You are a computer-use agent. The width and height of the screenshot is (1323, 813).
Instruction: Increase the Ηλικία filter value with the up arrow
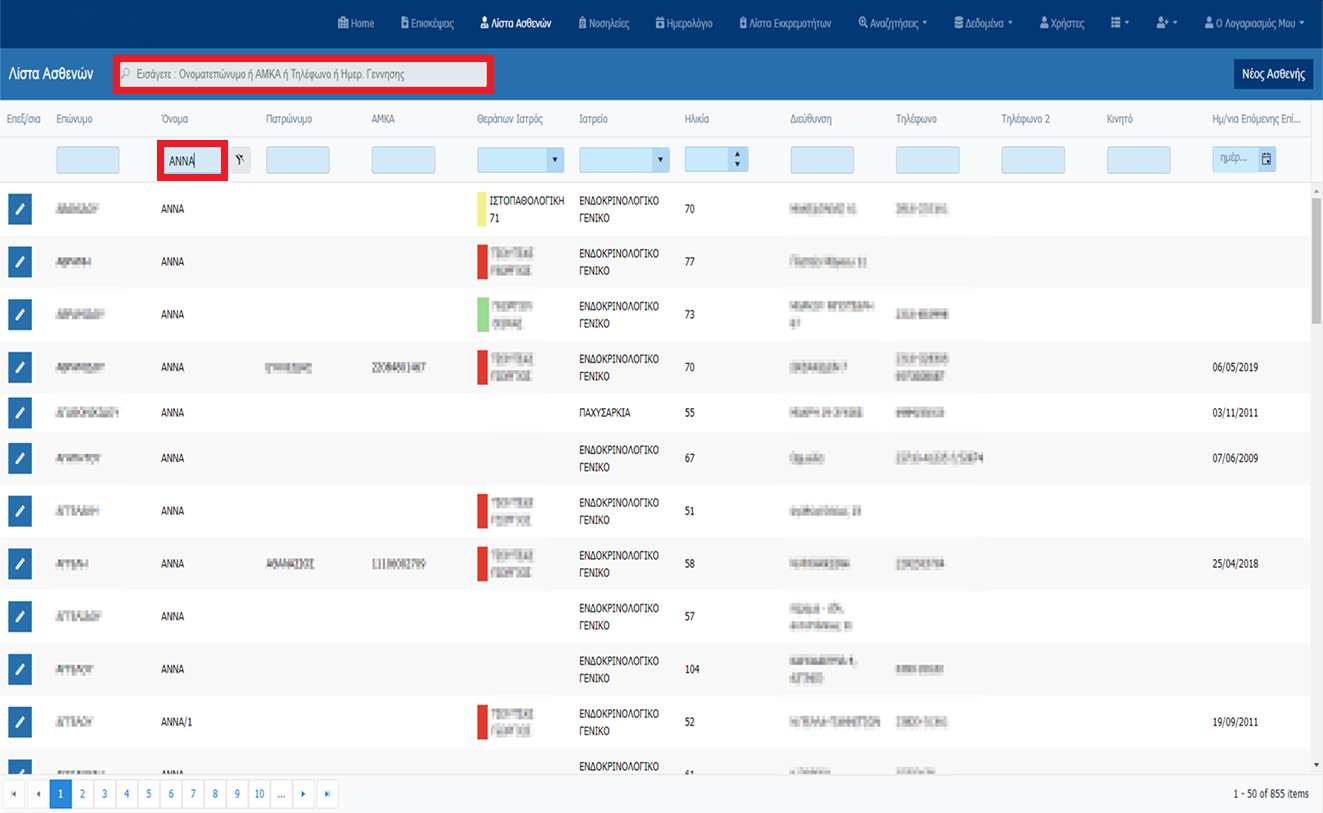(x=738, y=155)
